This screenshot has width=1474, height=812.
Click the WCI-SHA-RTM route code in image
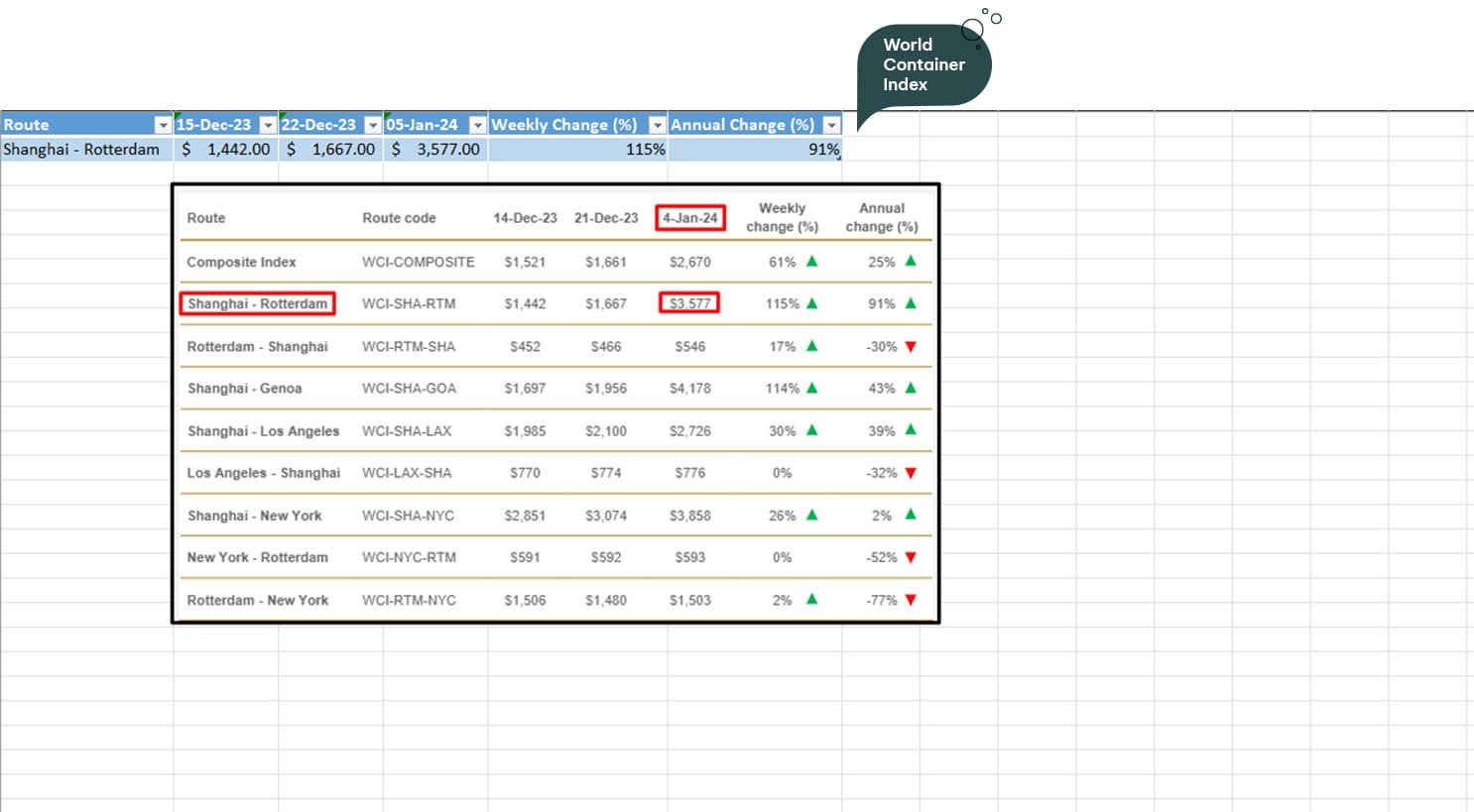(409, 304)
